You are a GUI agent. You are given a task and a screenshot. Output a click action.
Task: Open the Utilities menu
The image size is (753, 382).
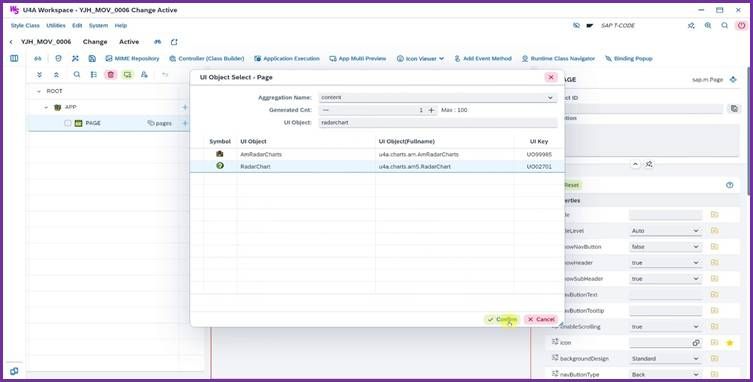click(56, 25)
